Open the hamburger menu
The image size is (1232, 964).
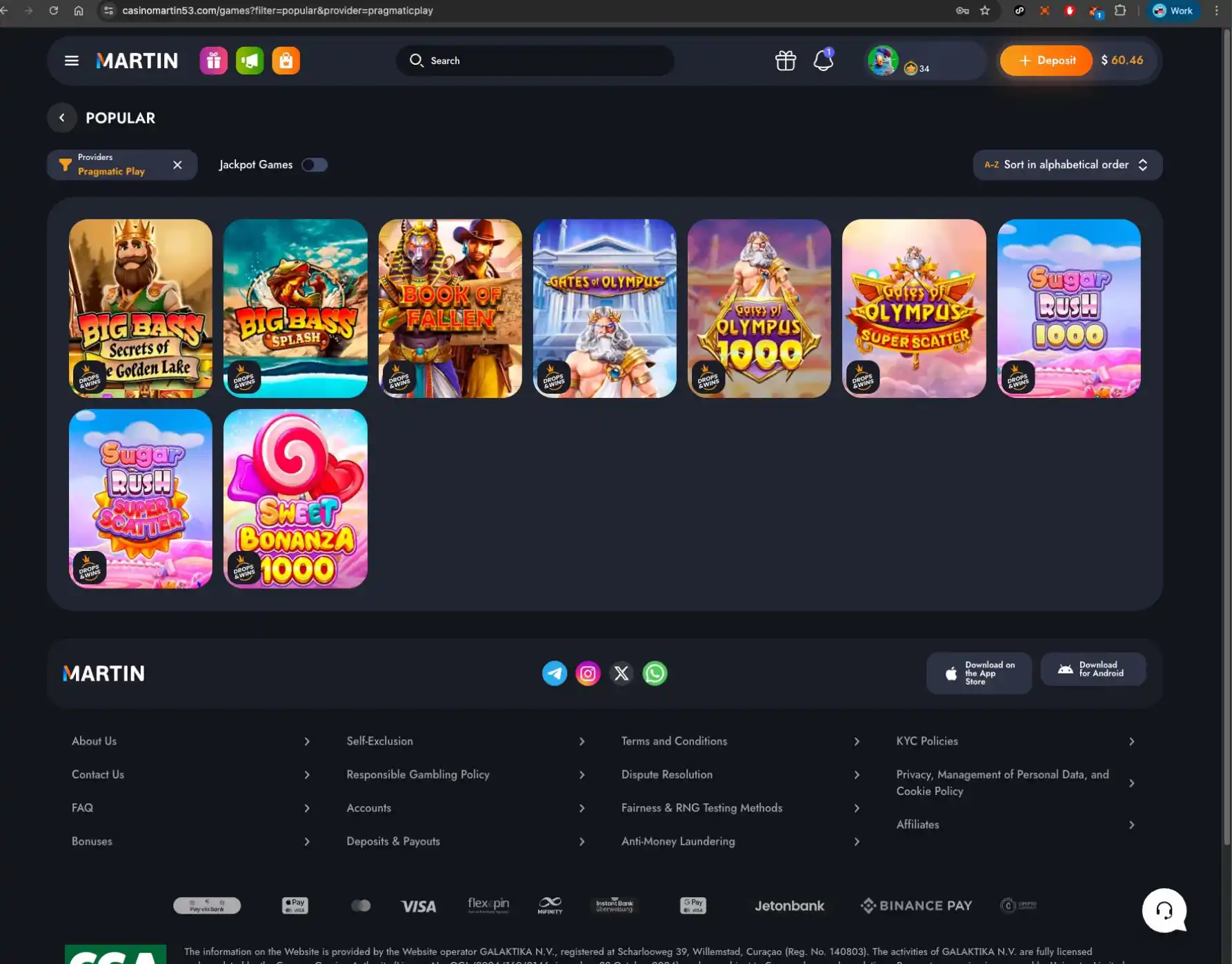71,61
